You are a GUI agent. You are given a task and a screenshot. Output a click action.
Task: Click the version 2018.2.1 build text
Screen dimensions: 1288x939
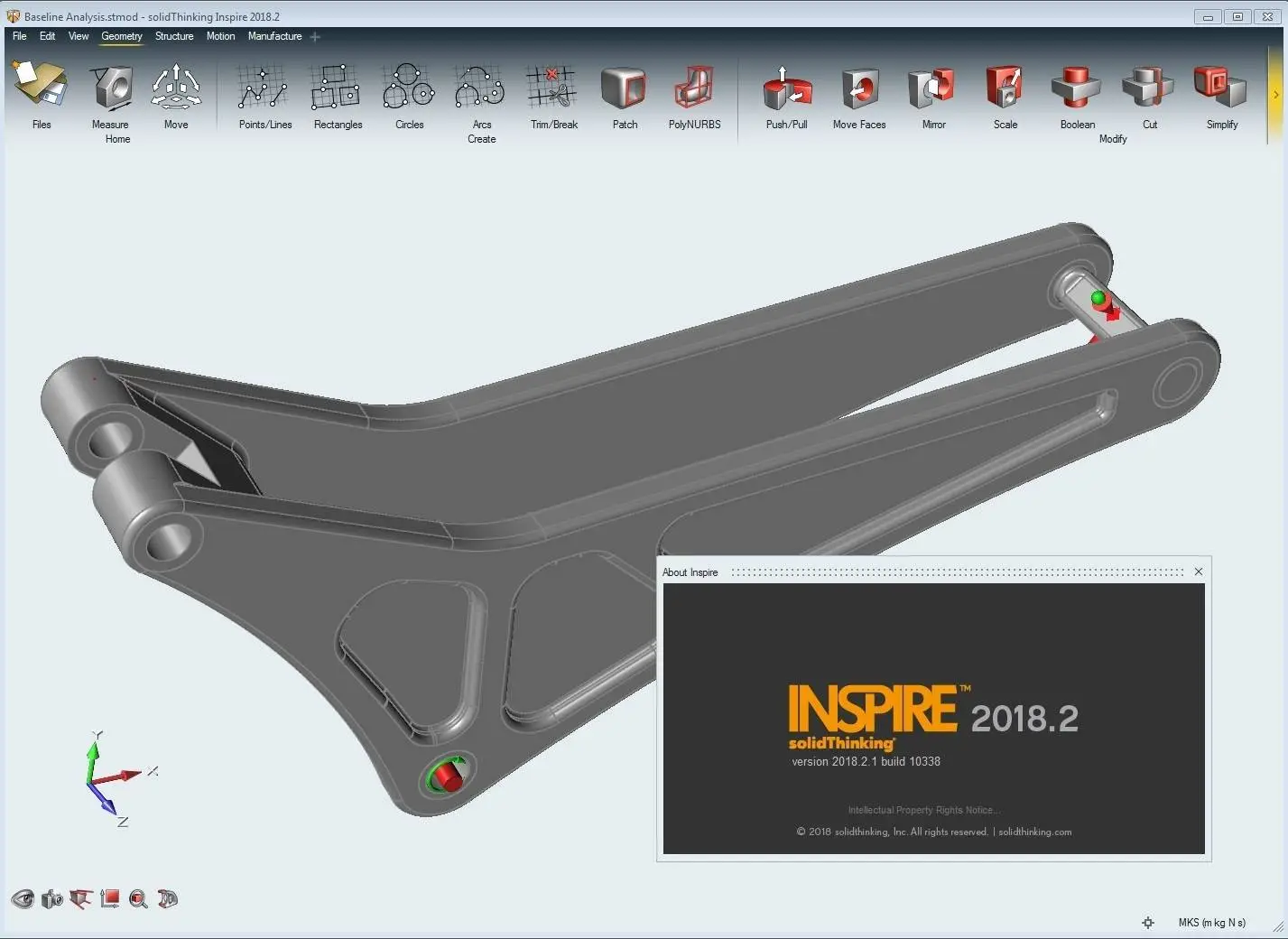tap(866, 761)
